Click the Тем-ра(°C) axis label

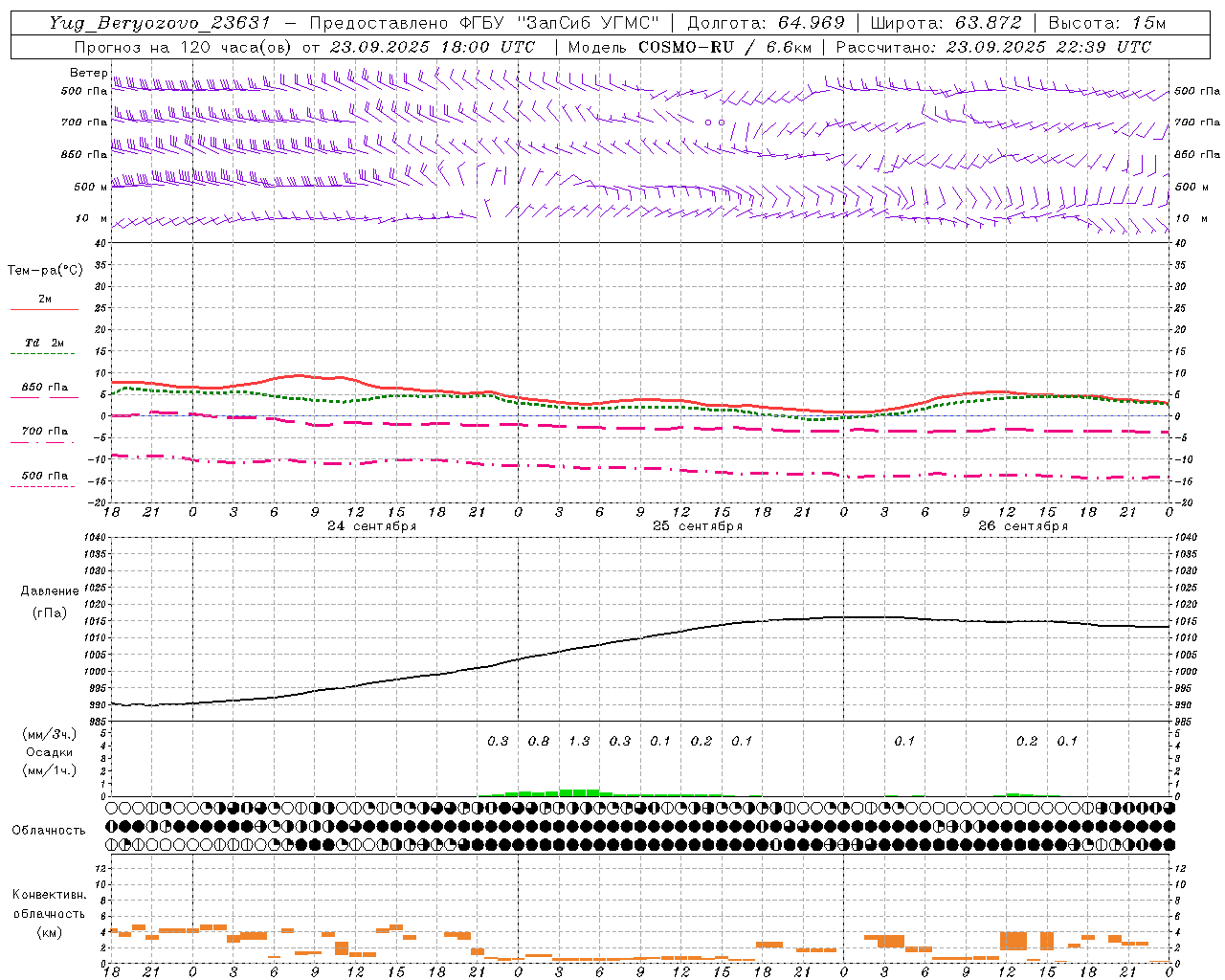(x=45, y=271)
